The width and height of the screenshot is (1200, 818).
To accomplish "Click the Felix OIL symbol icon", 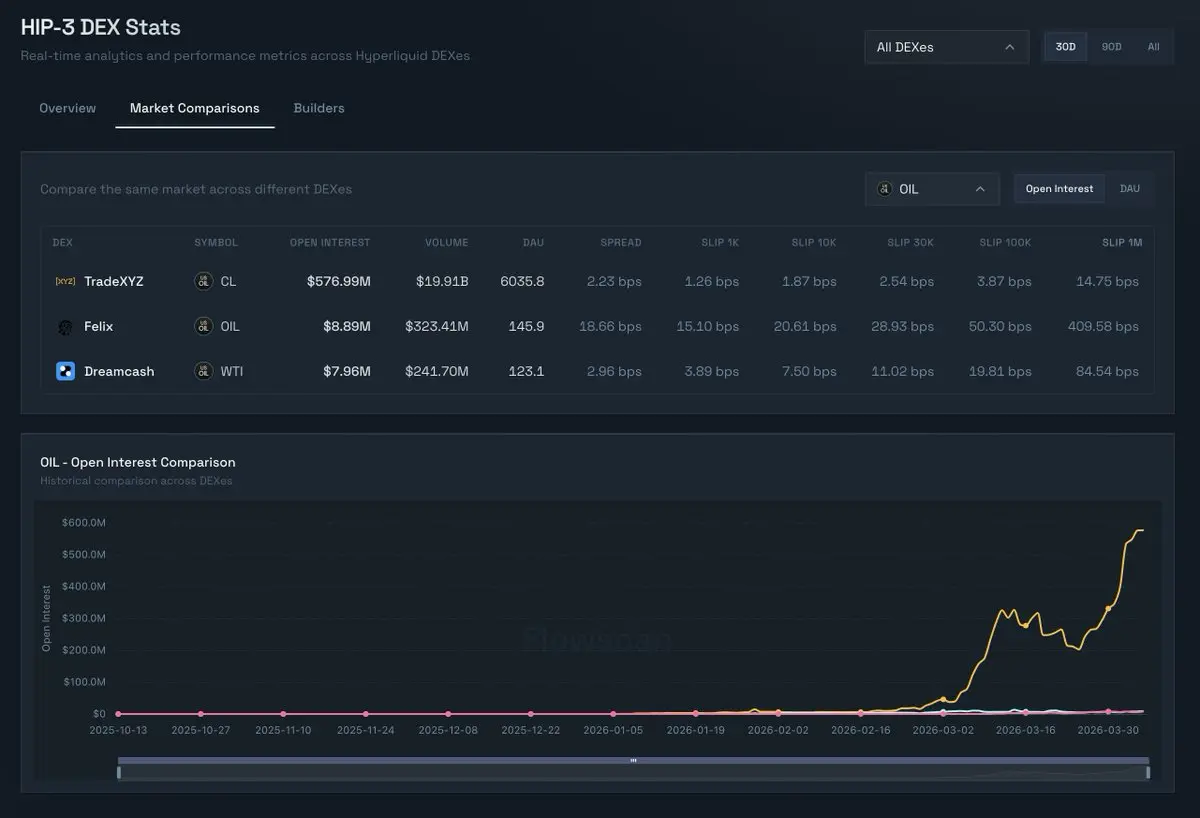I will click(x=203, y=327).
